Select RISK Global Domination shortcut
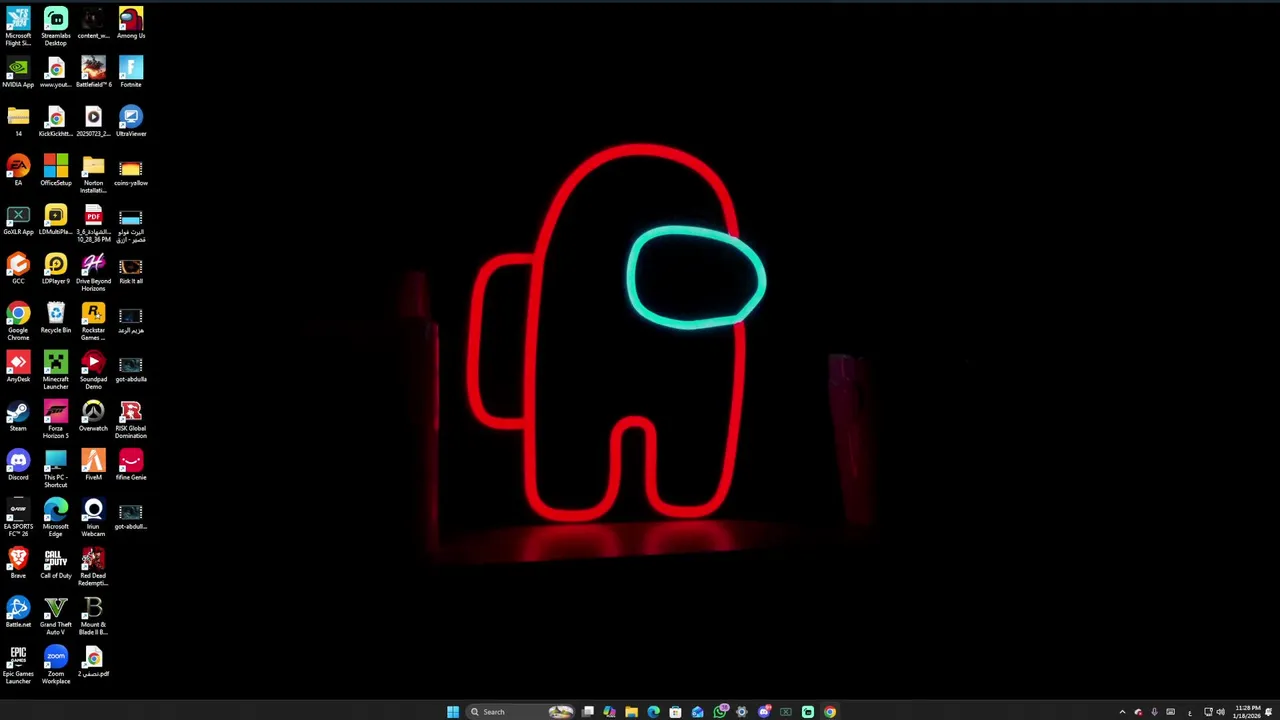This screenshot has width=1280, height=720. coord(131,419)
